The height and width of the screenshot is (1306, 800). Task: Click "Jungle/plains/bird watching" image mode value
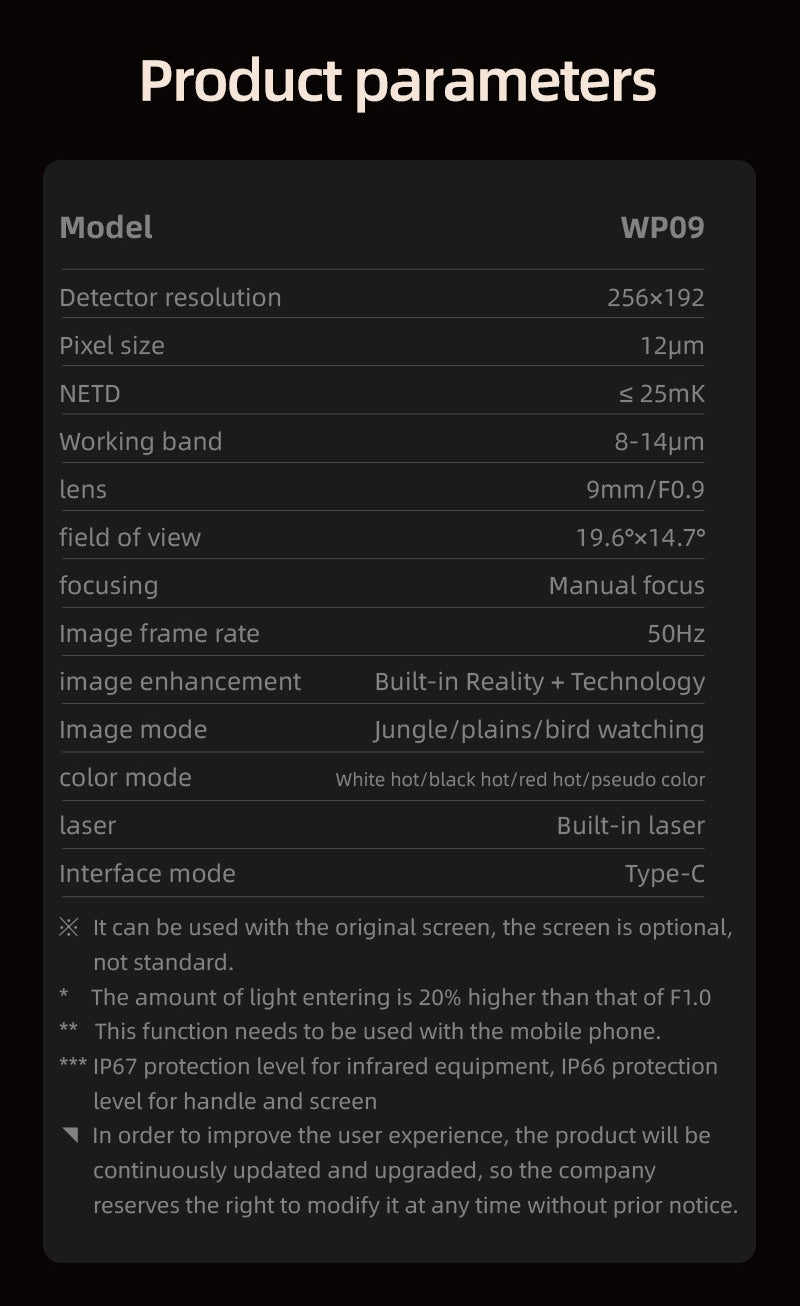tap(538, 729)
